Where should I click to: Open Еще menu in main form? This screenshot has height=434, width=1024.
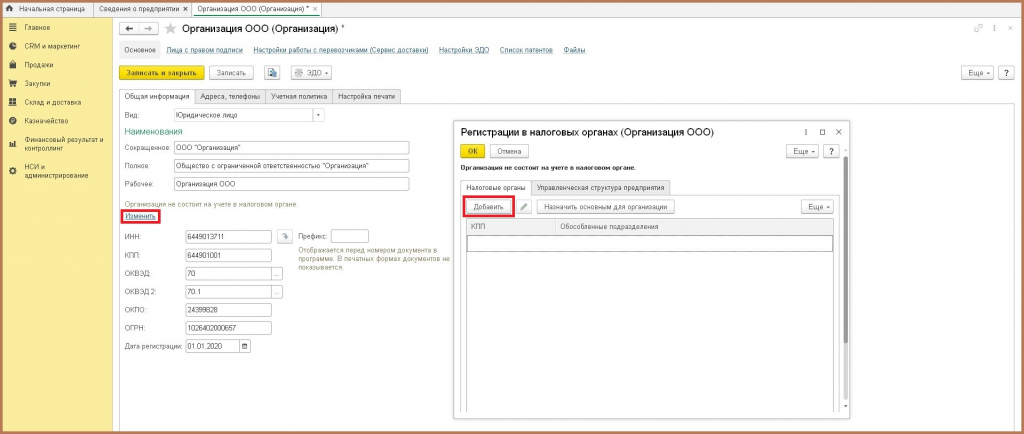[978, 73]
